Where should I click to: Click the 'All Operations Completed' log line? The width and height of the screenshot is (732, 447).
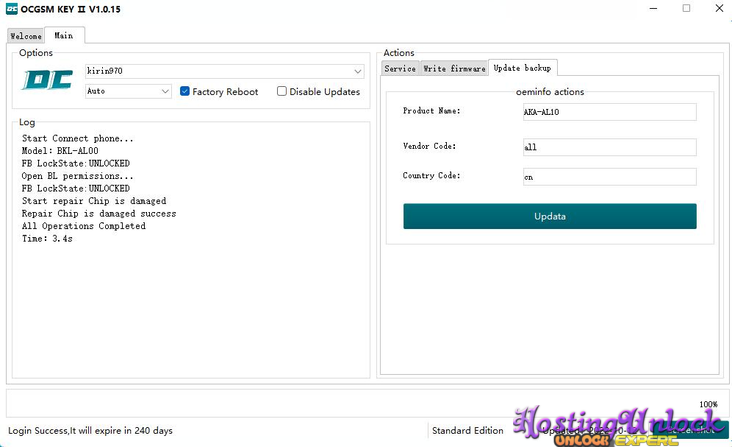84,226
